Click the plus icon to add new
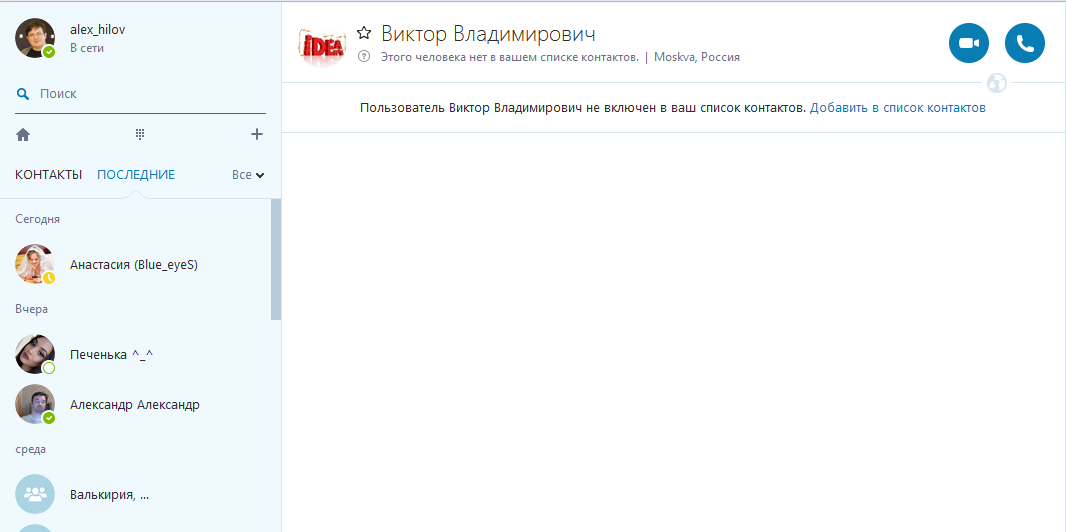 (x=257, y=134)
